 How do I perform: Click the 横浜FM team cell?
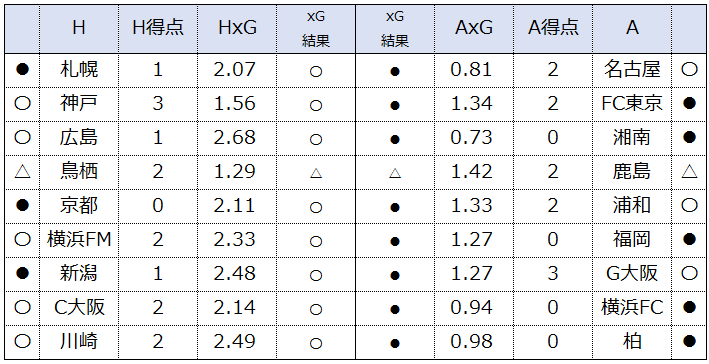tap(79, 240)
